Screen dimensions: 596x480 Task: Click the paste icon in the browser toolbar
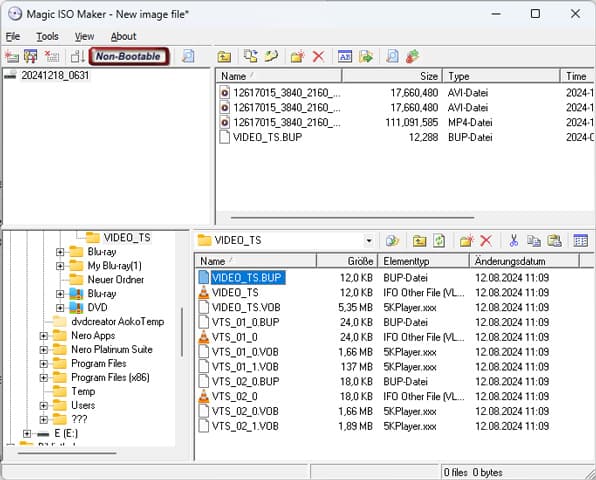pos(554,241)
